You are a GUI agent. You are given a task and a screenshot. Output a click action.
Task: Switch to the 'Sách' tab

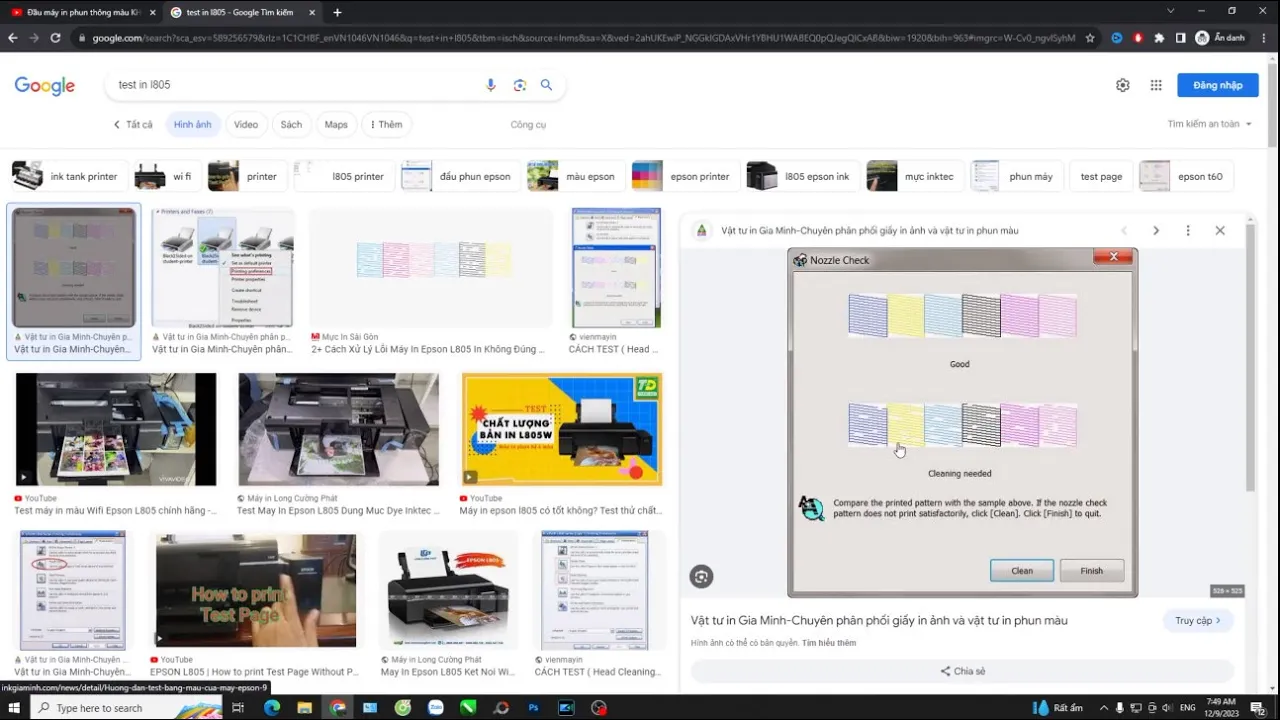pos(291,124)
